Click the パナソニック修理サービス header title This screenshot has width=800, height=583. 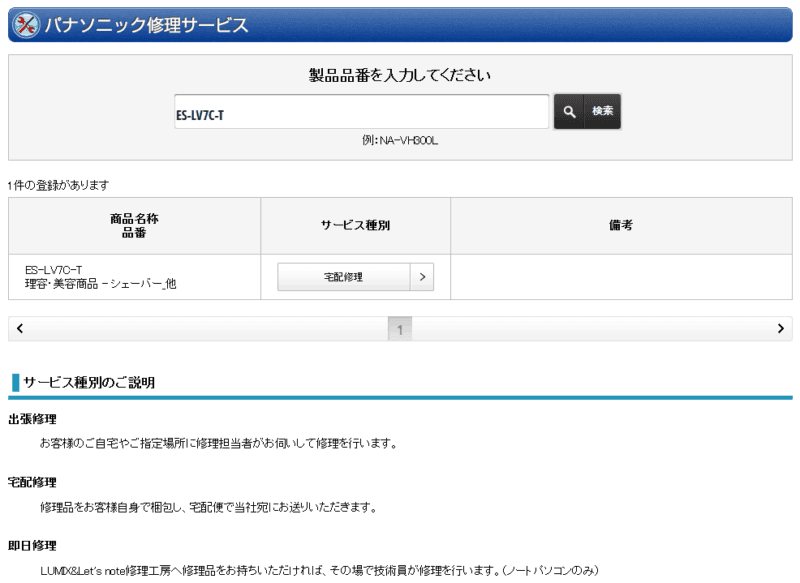tap(146, 26)
